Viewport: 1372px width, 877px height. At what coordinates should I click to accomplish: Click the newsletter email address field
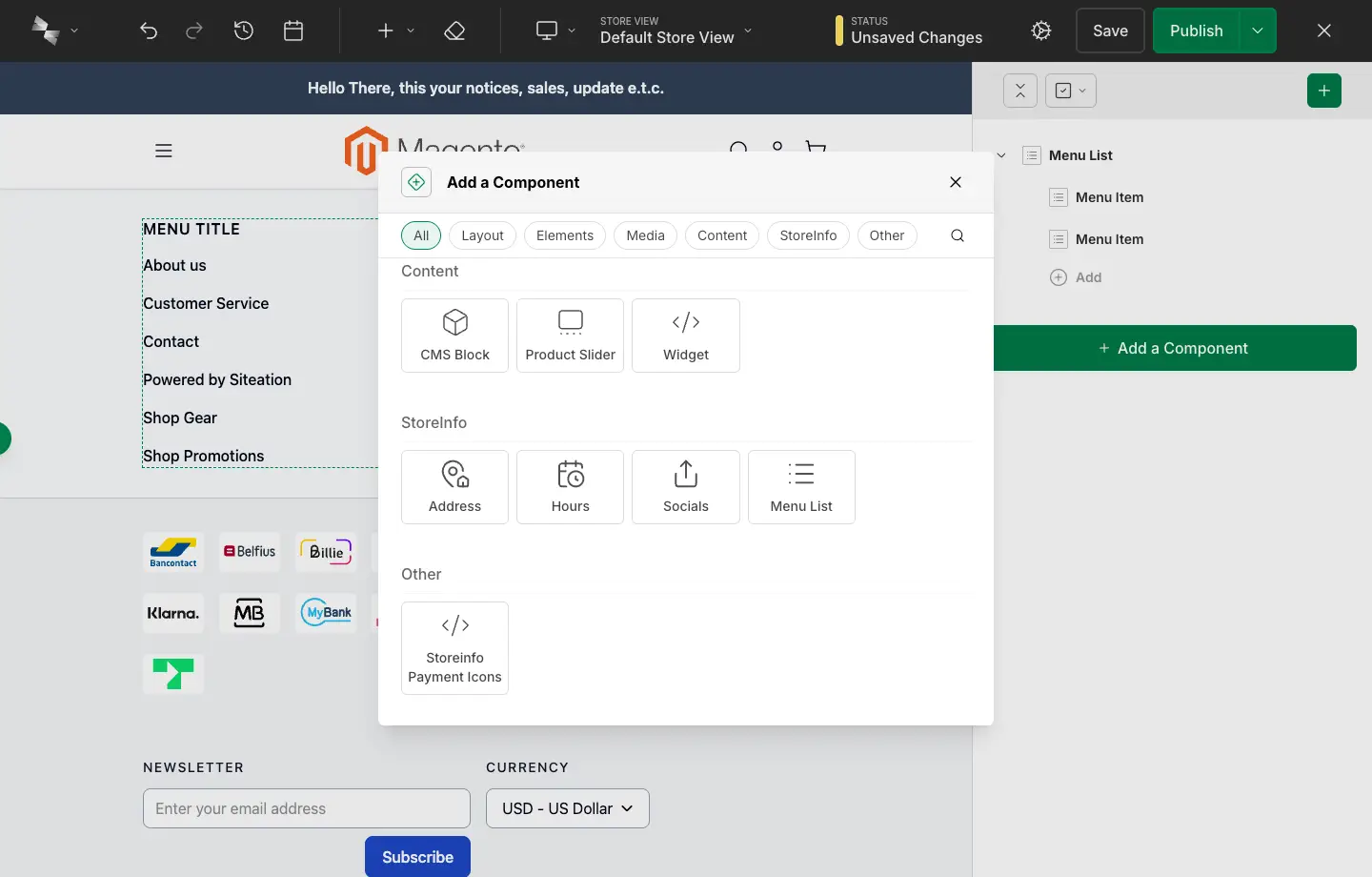[x=306, y=808]
